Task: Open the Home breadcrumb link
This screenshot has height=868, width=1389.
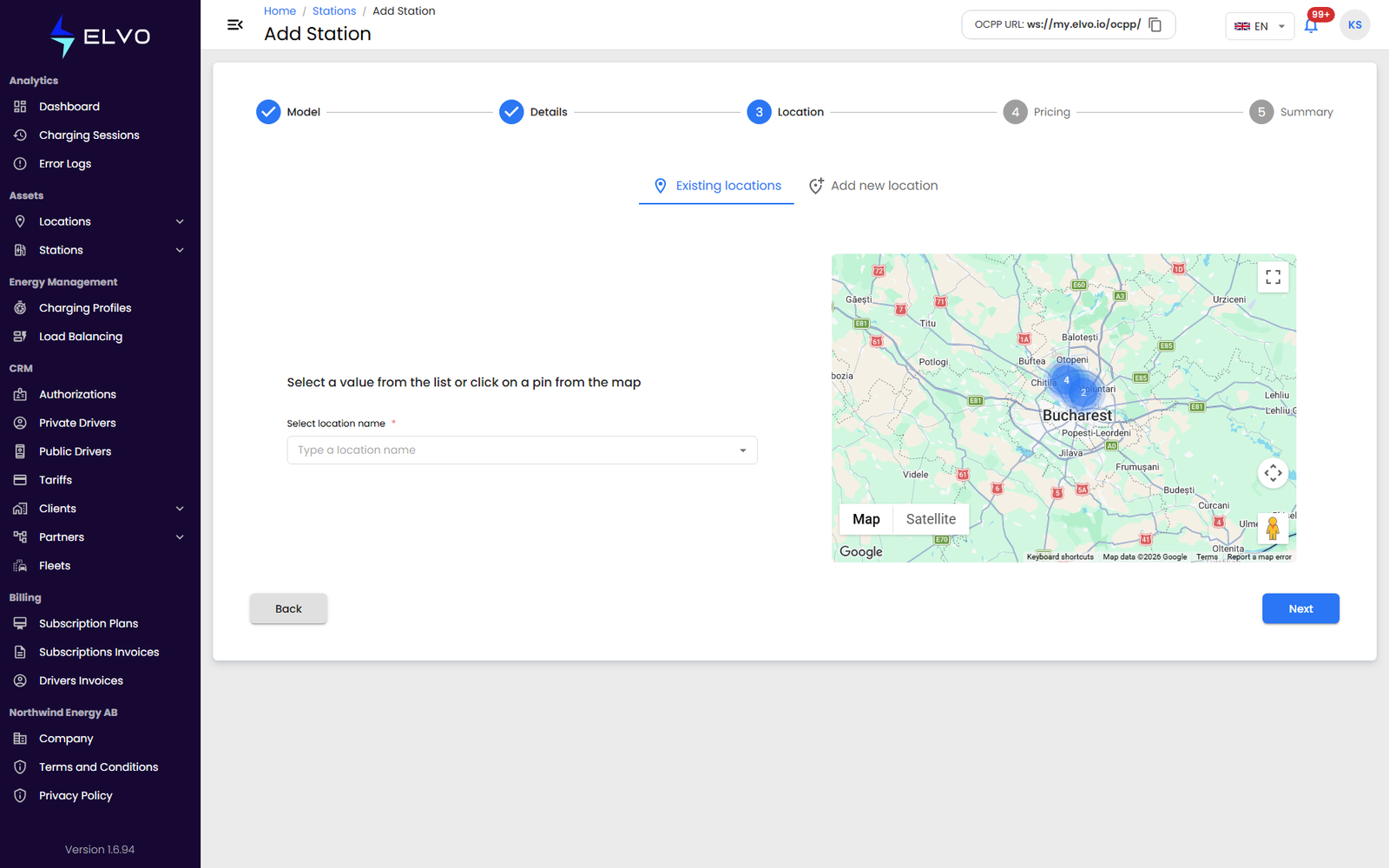Action: point(280,11)
